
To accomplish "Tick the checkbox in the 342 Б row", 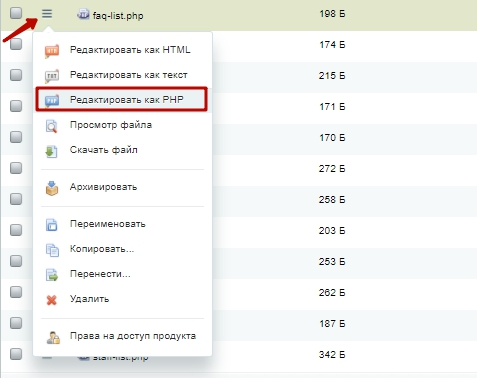I will [x=16, y=354].
